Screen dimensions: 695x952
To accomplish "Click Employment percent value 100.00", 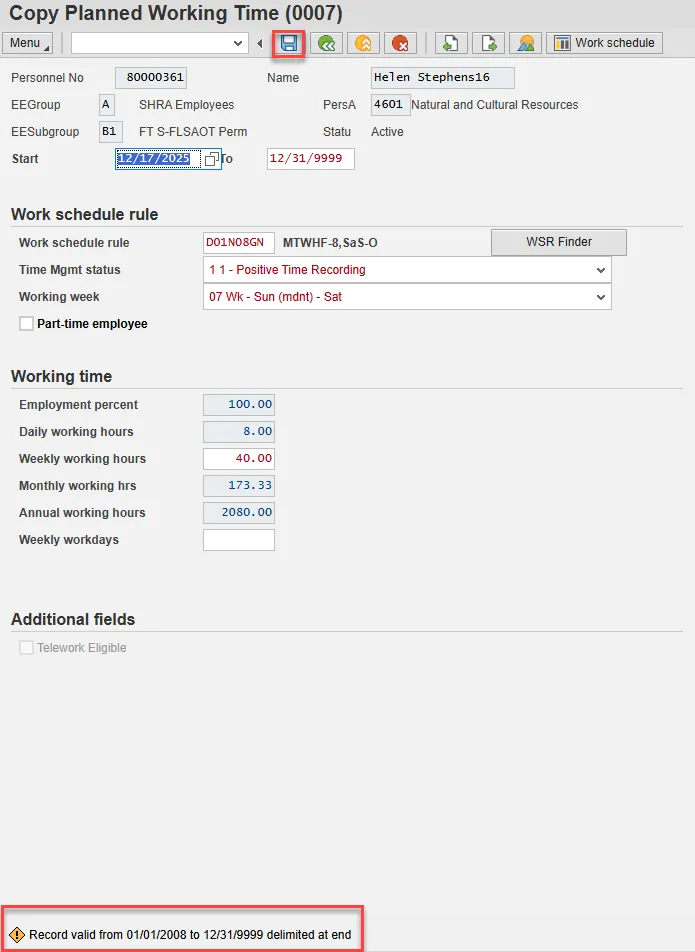I will pos(239,404).
